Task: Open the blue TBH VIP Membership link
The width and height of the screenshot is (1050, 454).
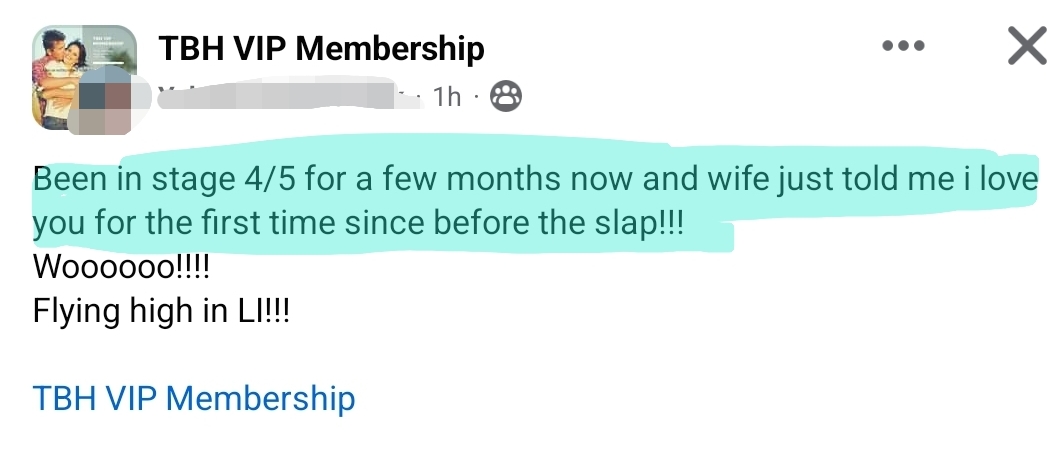Action: [x=194, y=398]
